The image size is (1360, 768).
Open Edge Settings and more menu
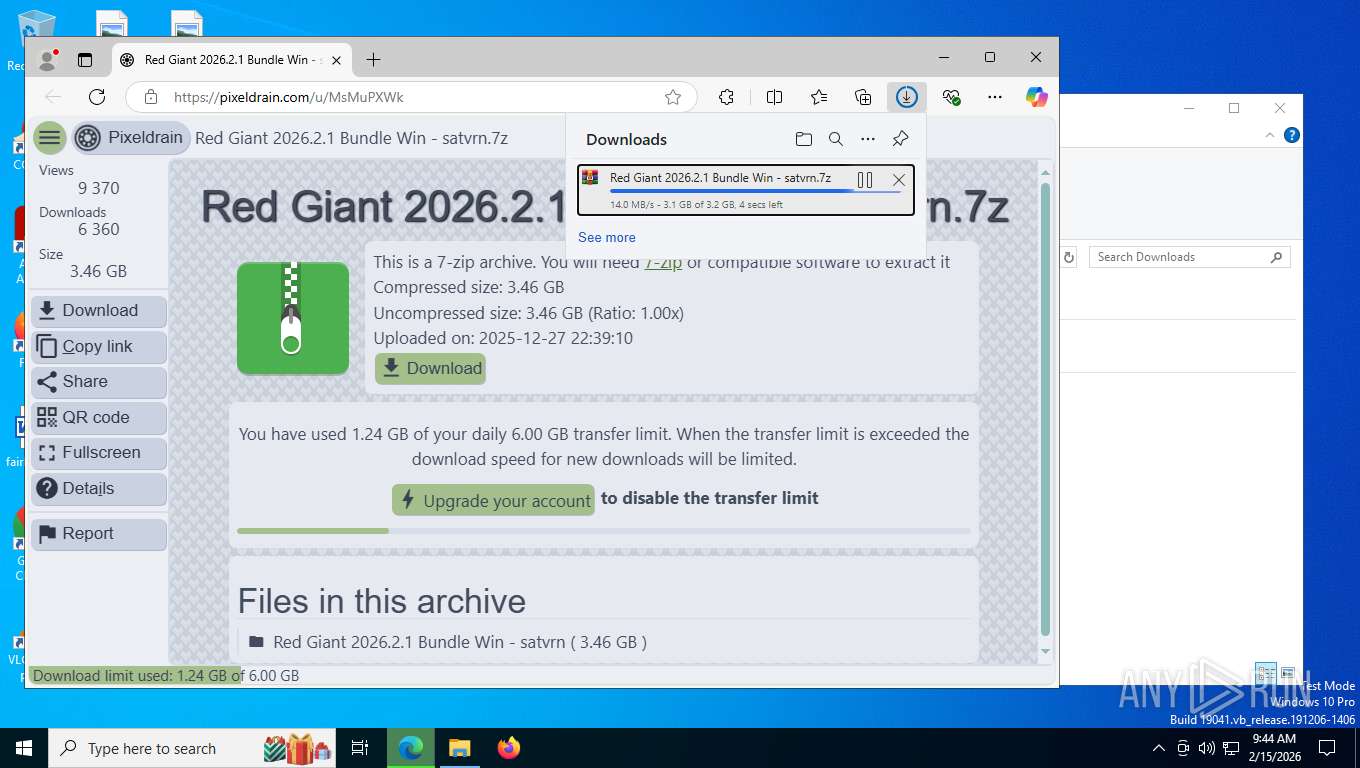click(994, 97)
